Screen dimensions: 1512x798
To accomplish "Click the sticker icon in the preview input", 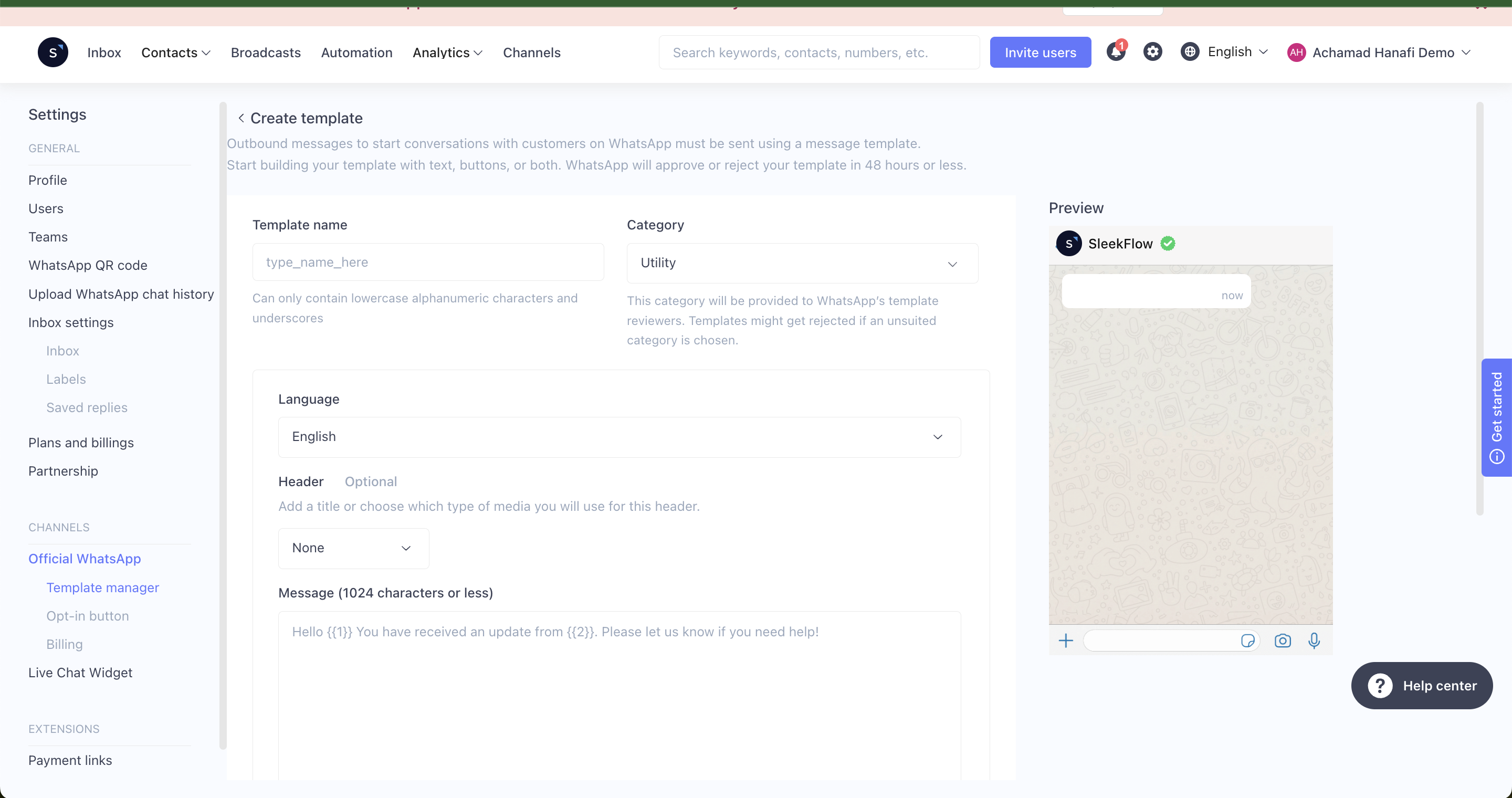I will (x=1247, y=640).
